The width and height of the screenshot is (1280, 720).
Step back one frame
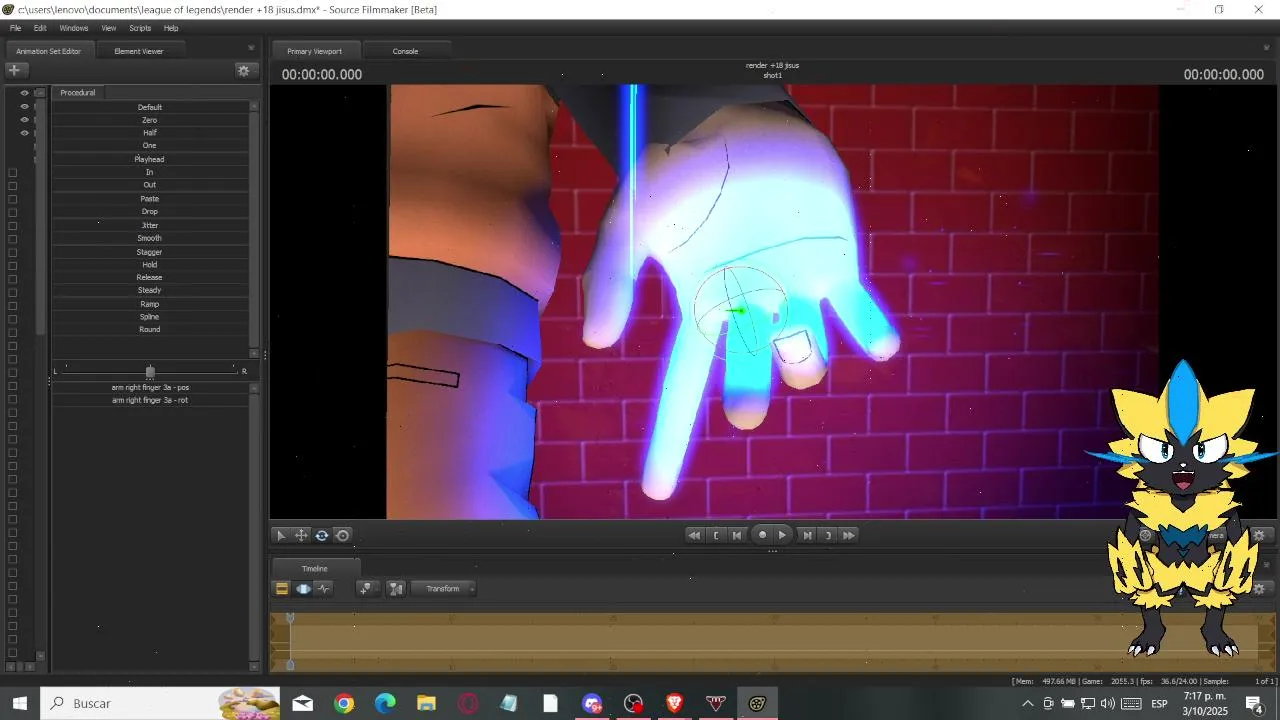[737, 535]
